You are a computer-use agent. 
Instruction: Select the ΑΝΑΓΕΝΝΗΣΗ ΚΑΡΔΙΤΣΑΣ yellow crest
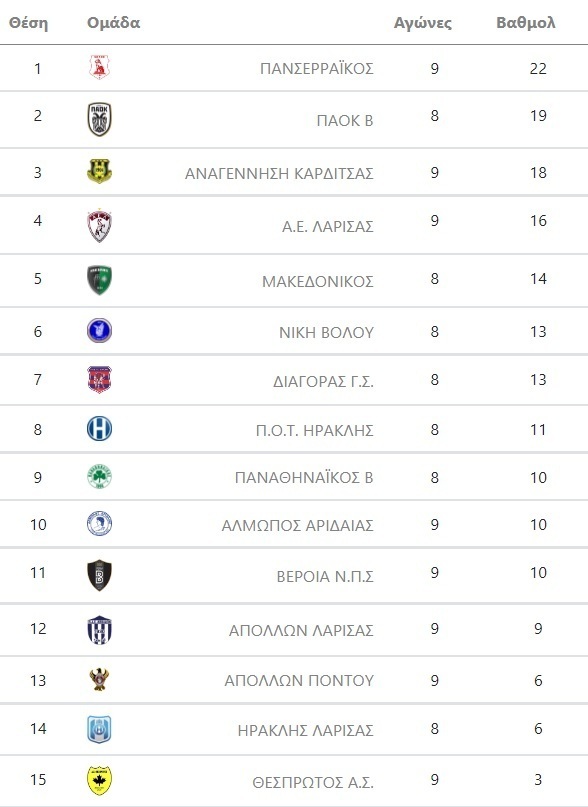click(99, 172)
